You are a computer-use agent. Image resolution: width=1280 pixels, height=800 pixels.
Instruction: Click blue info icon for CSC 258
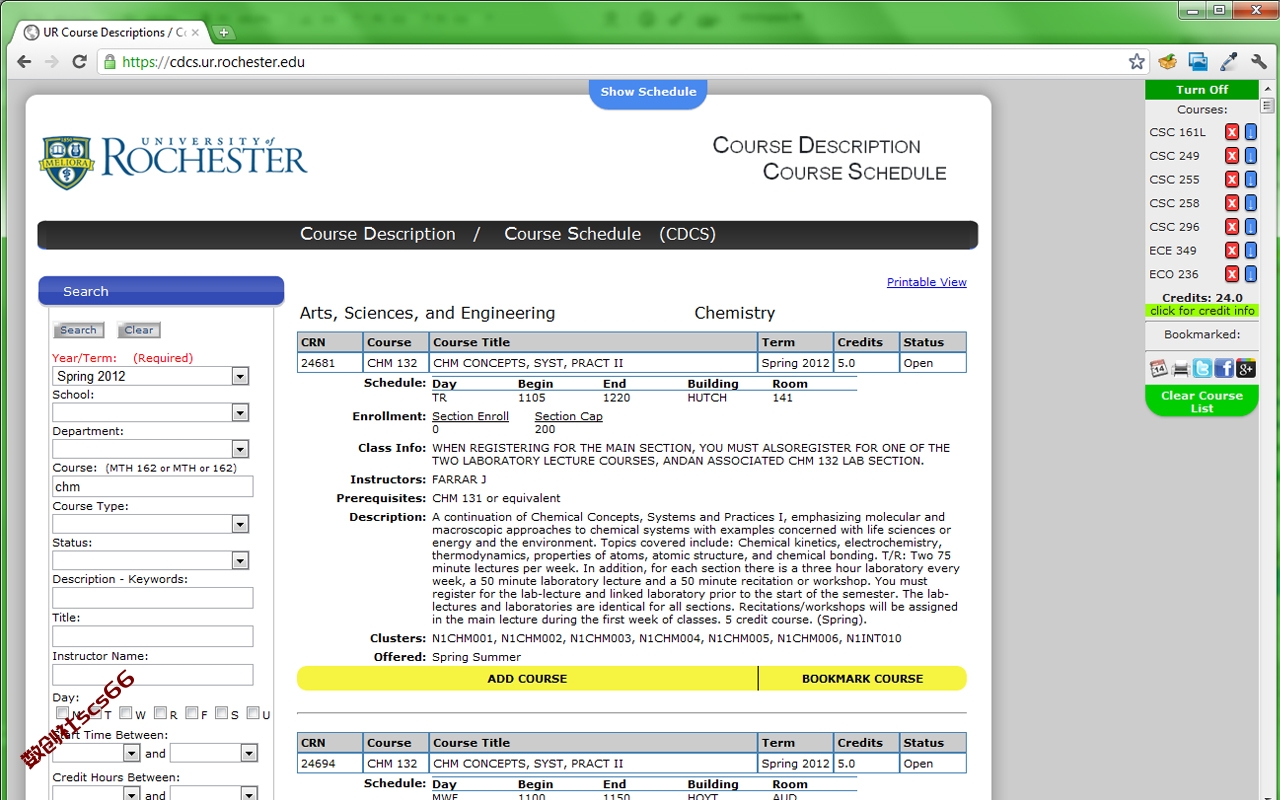pos(1250,203)
